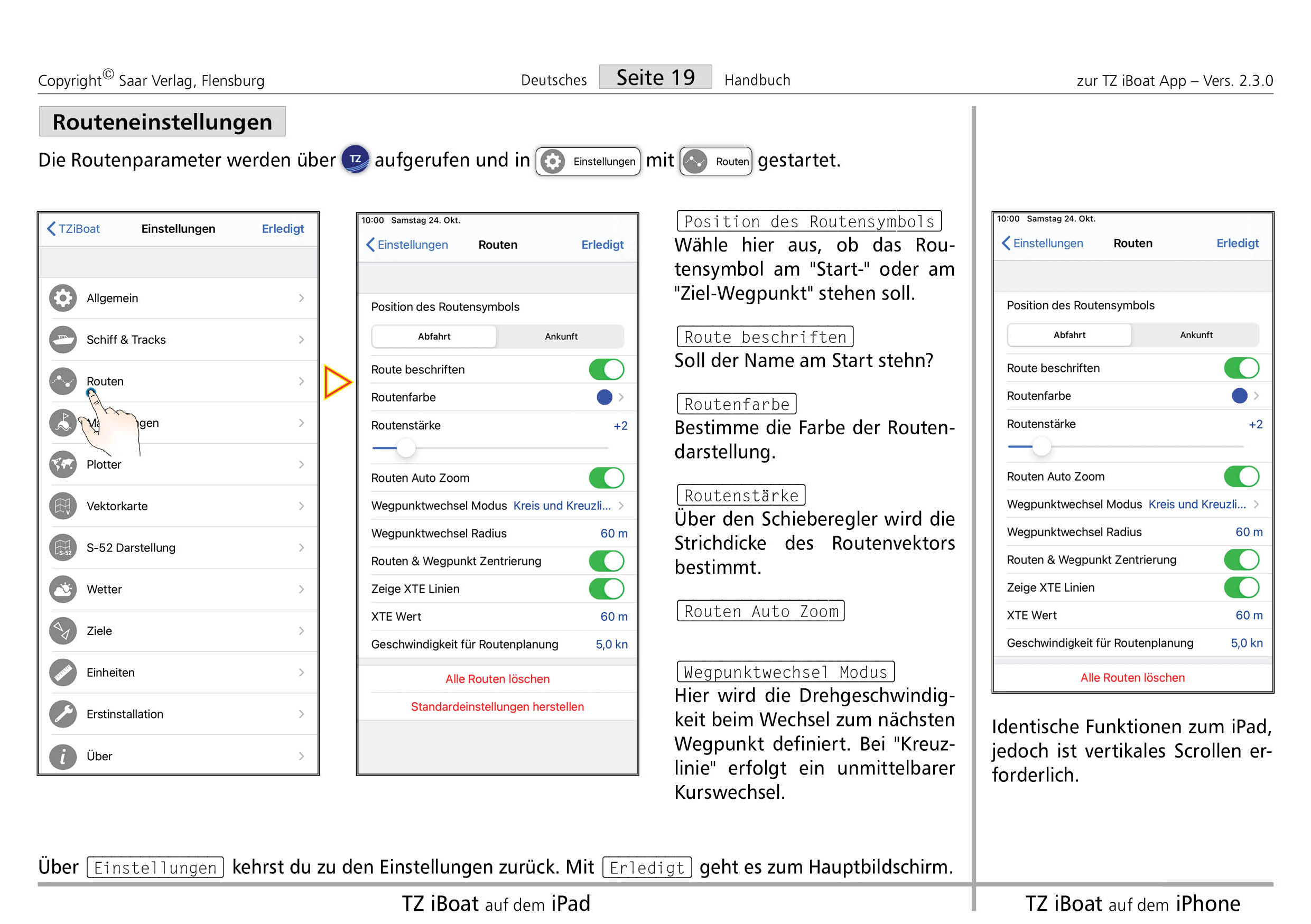The image size is (1311, 924).
Task: Tap back arrow on iPad Routen screen
Action: (x=370, y=245)
